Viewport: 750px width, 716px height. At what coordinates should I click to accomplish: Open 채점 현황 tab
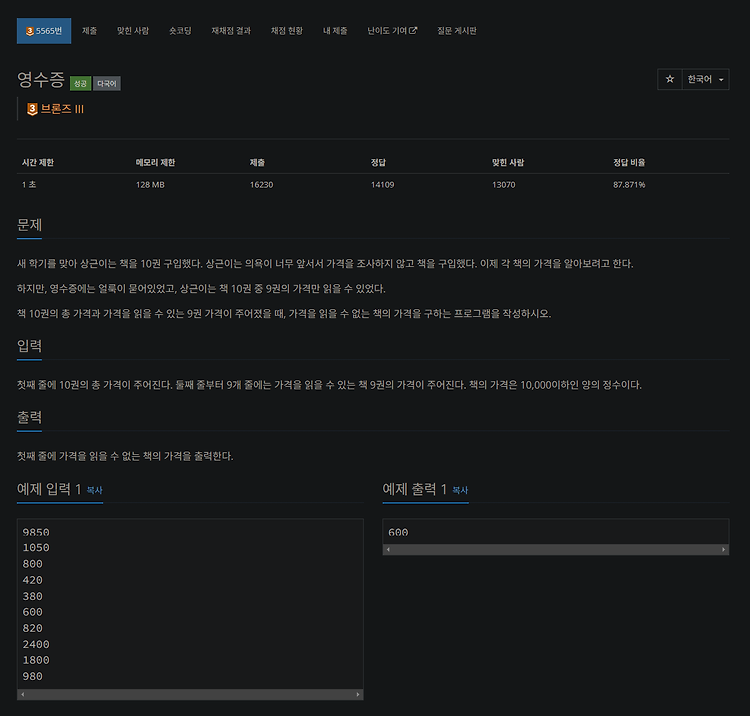287,31
